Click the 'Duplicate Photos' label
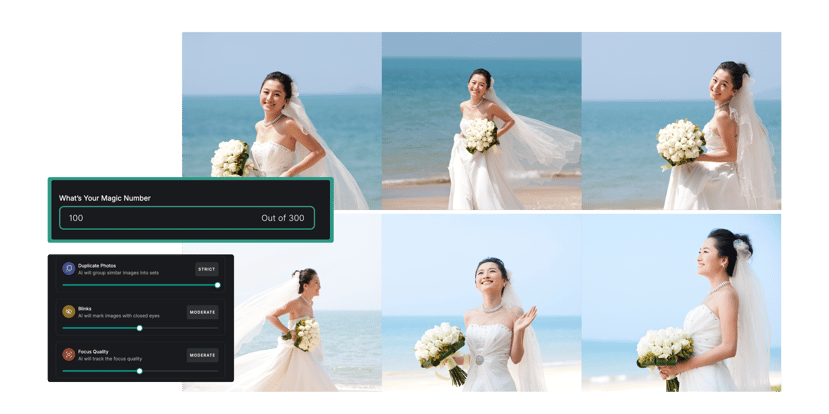Viewport: 829px width, 414px height. pos(97,265)
